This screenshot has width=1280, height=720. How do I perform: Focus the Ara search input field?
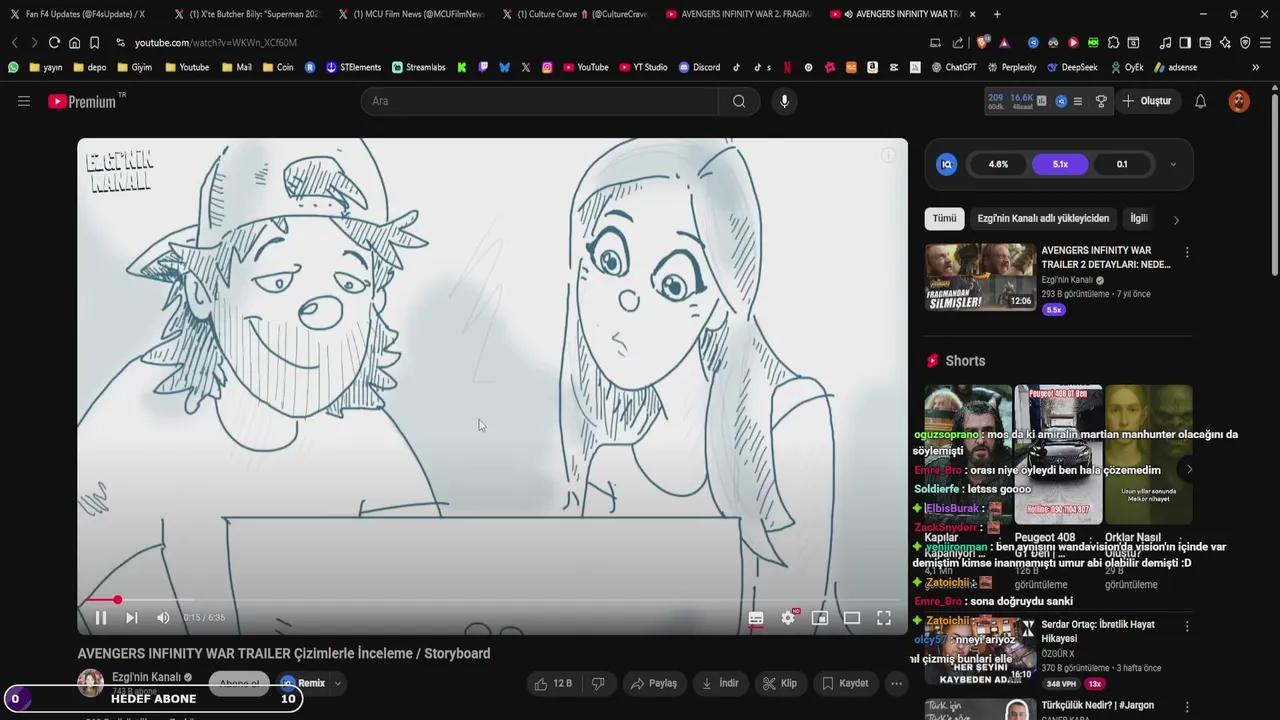pyautogui.click(x=540, y=101)
